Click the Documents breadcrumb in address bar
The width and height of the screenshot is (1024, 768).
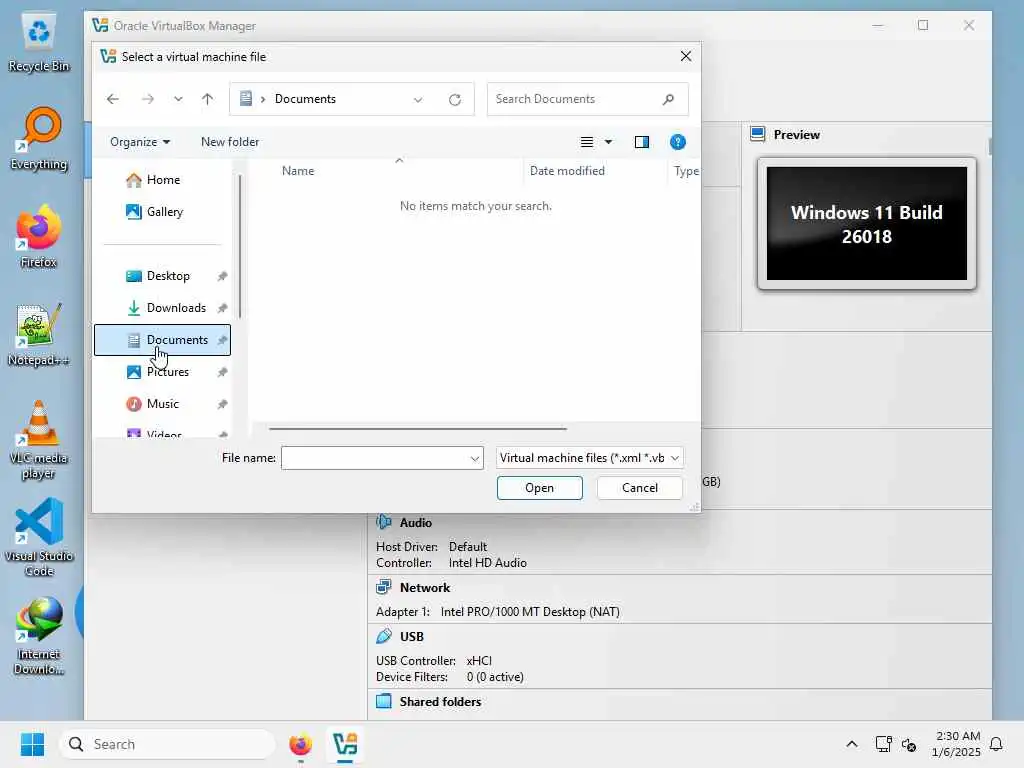(x=305, y=99)
